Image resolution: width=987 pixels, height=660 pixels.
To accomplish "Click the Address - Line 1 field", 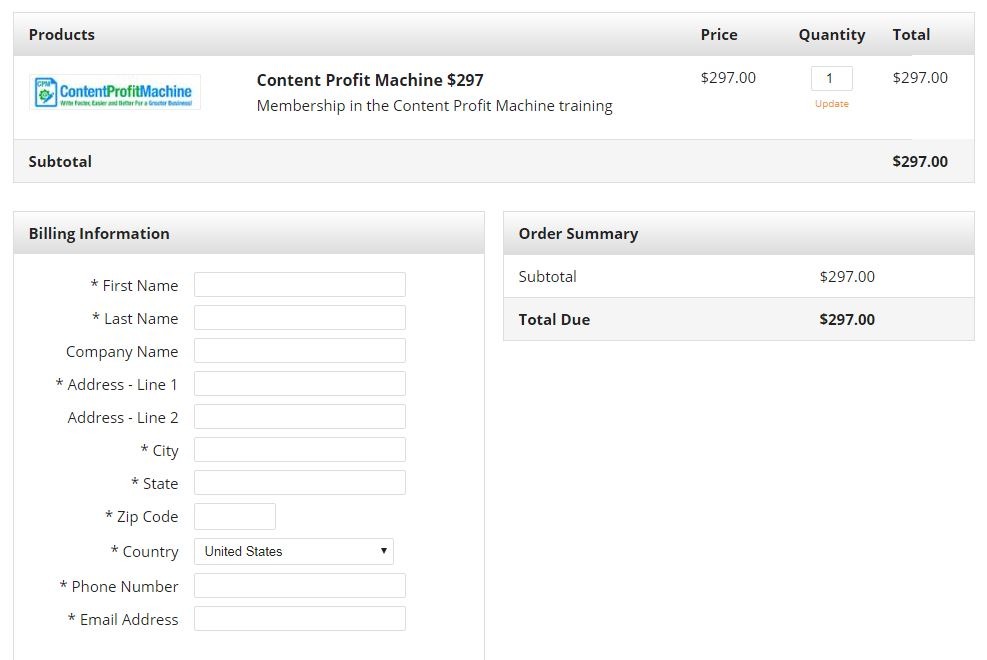I will (x=299, y=384).
